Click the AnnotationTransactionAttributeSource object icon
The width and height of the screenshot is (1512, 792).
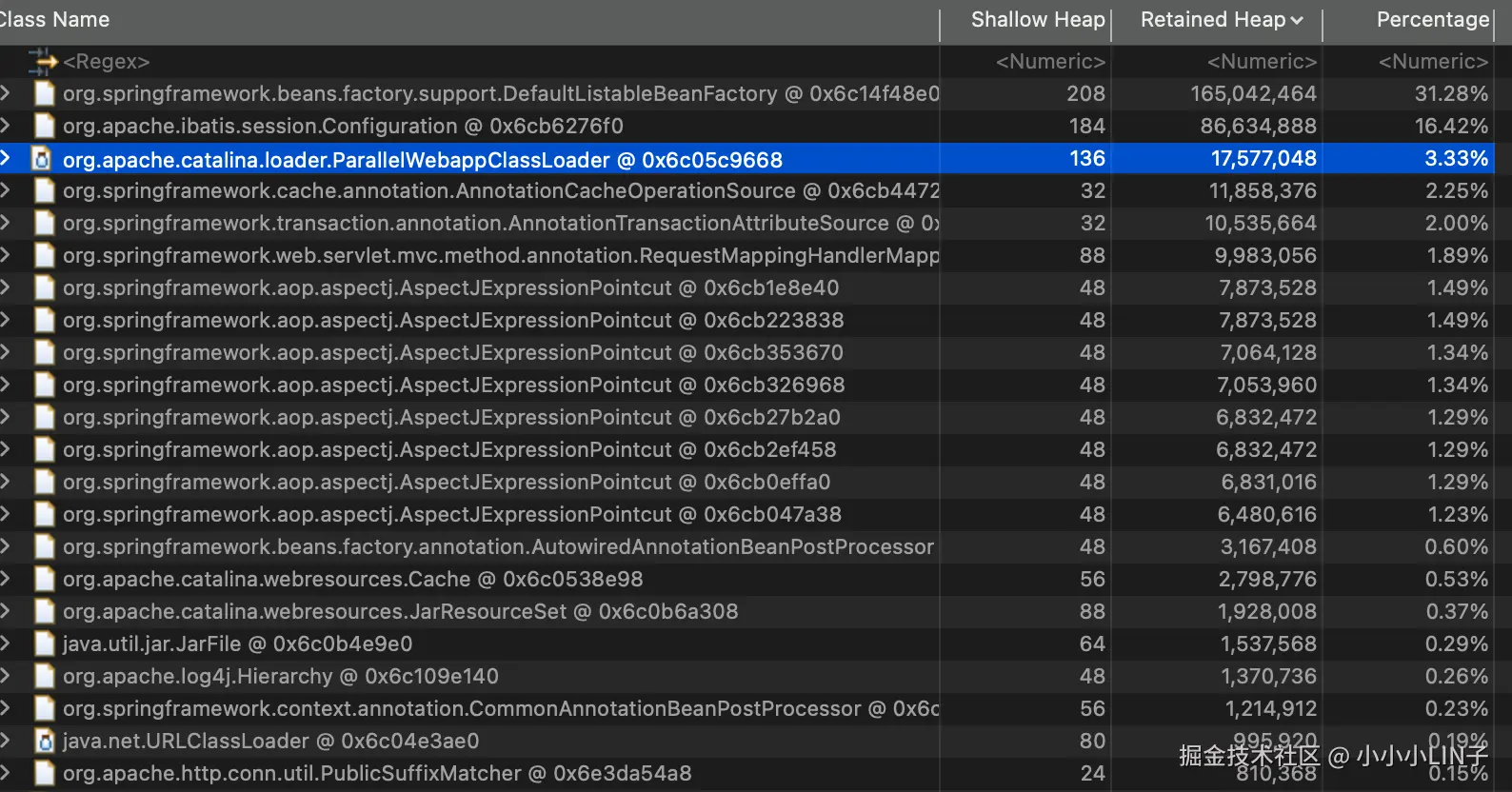tap(44, 223)
